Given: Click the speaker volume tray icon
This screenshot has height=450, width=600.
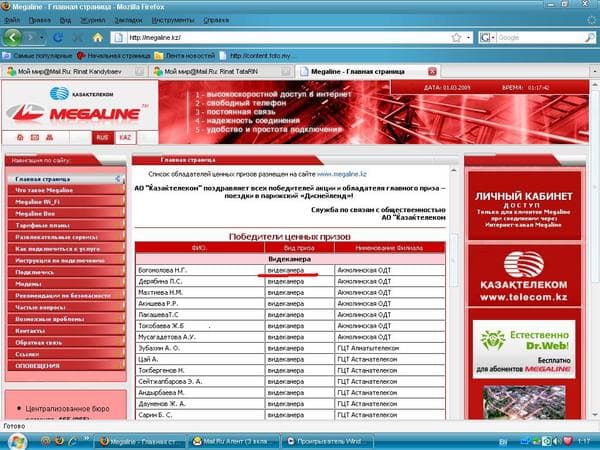Looking at the screenshot, I should click(558, 441).
